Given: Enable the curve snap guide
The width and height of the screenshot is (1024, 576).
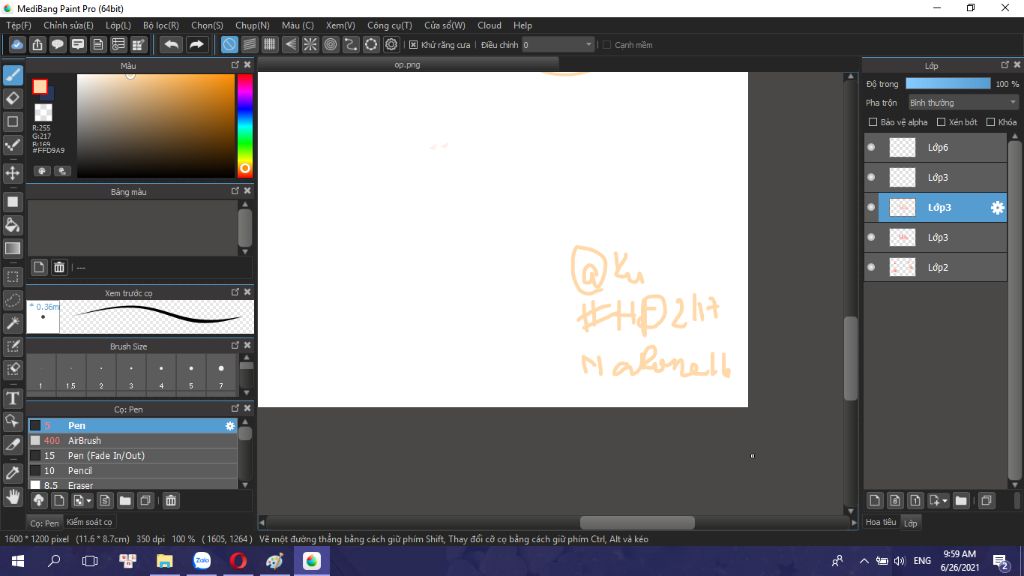Looking at the screenshot, I should point(351,44).
